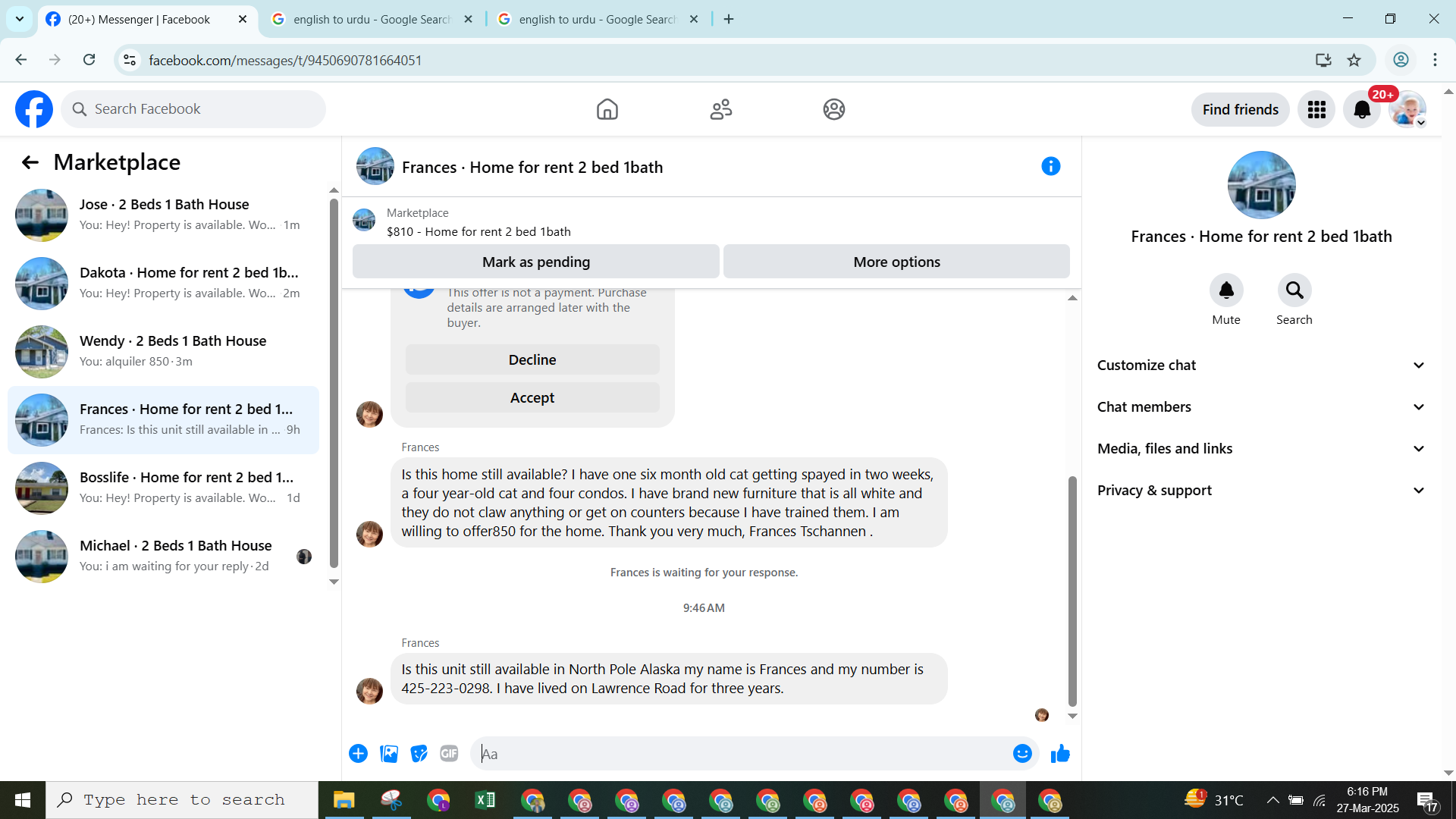Open Windows Start menu
Screen dimensions: 1456x819
pyautogui.click(x=23, y=800)
